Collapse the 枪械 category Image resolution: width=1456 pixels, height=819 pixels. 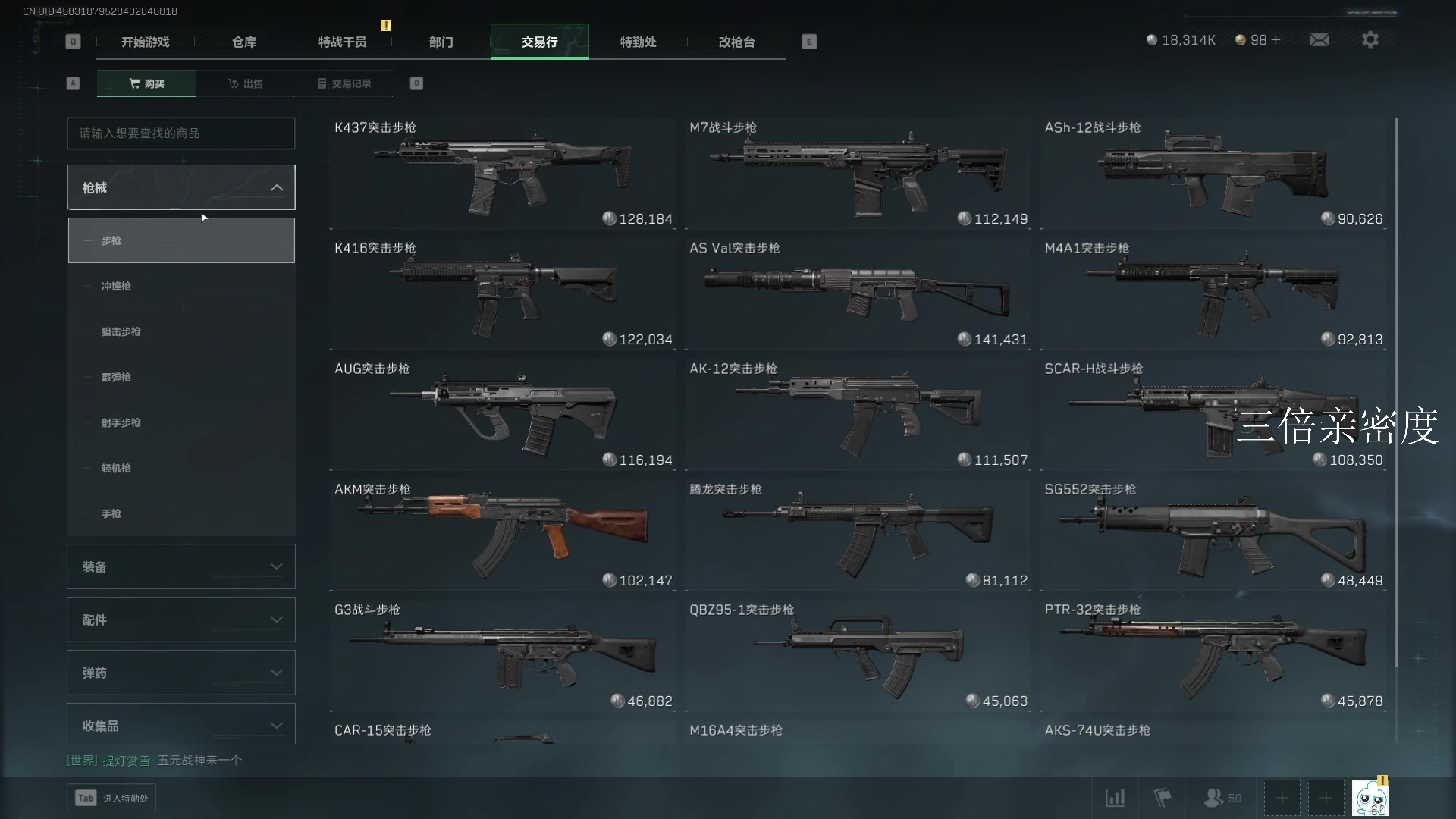point(180,187)
